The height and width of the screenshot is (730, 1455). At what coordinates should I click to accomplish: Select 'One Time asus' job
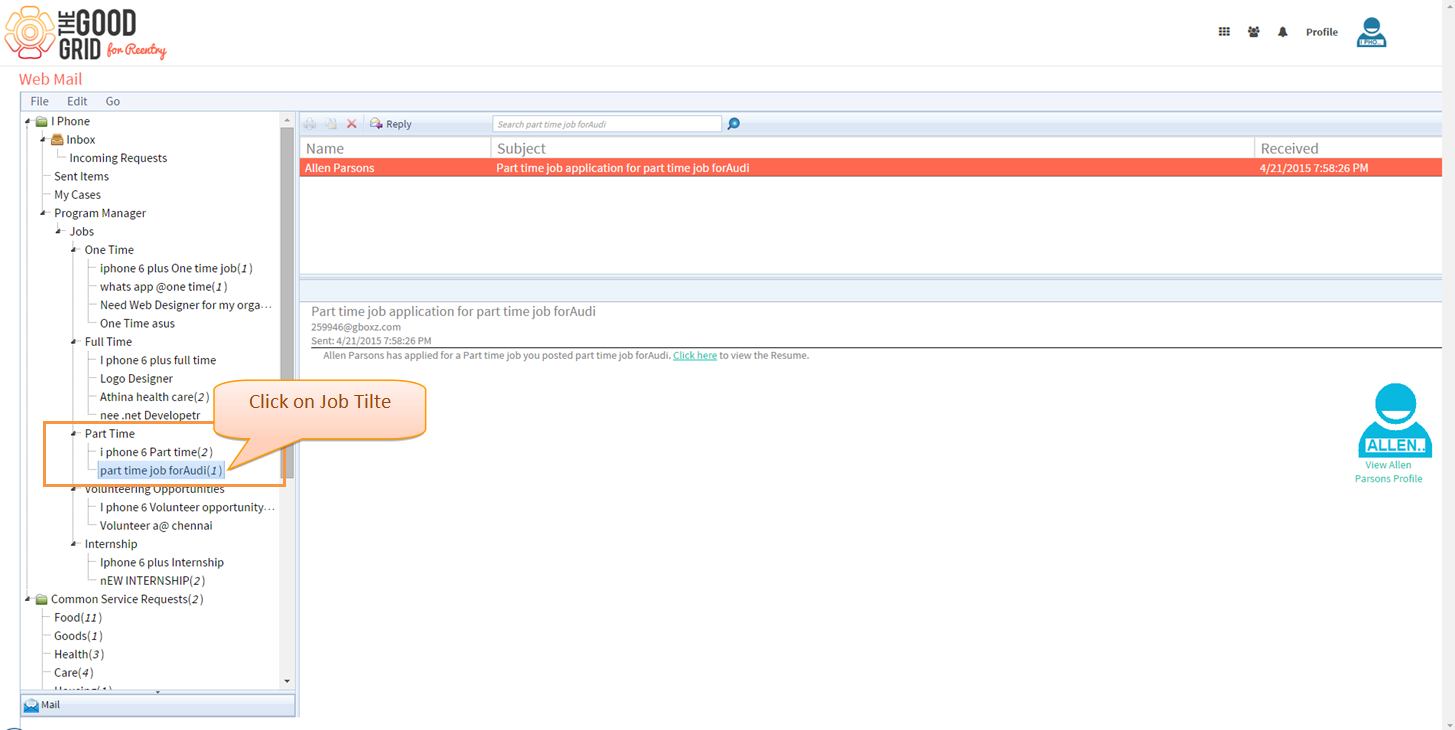[x=137, y=324]
